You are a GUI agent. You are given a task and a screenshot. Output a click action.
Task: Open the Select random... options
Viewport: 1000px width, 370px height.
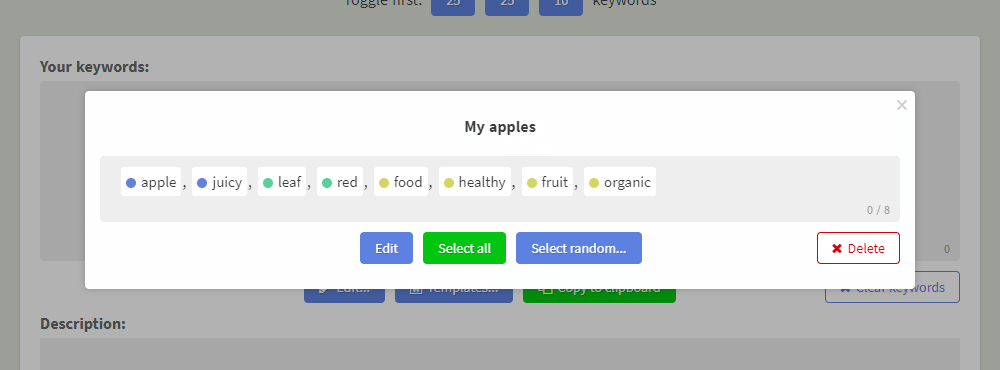[x=579, y=248]
